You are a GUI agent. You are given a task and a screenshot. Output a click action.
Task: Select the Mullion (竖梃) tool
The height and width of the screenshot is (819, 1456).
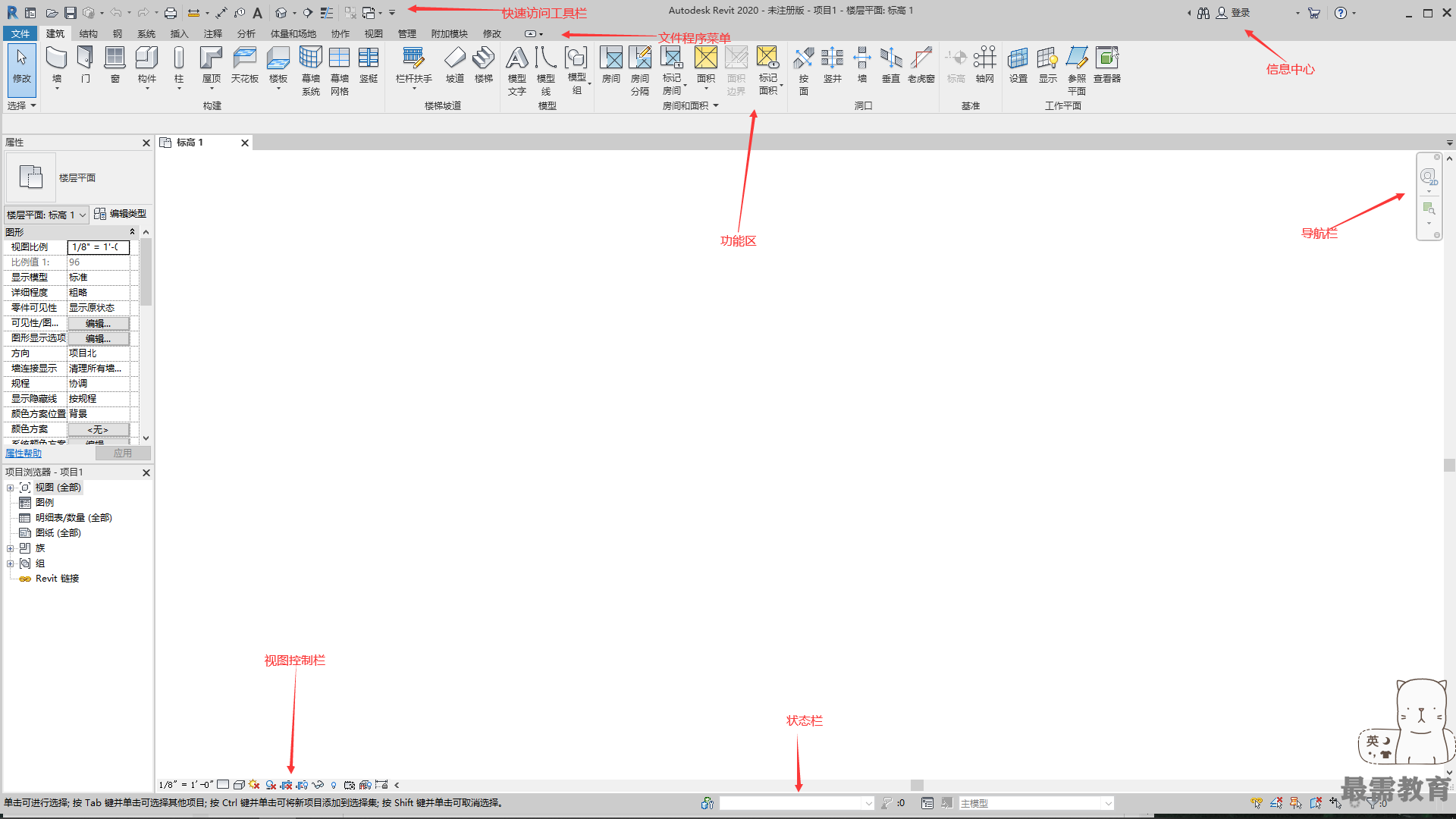[369, 64]
